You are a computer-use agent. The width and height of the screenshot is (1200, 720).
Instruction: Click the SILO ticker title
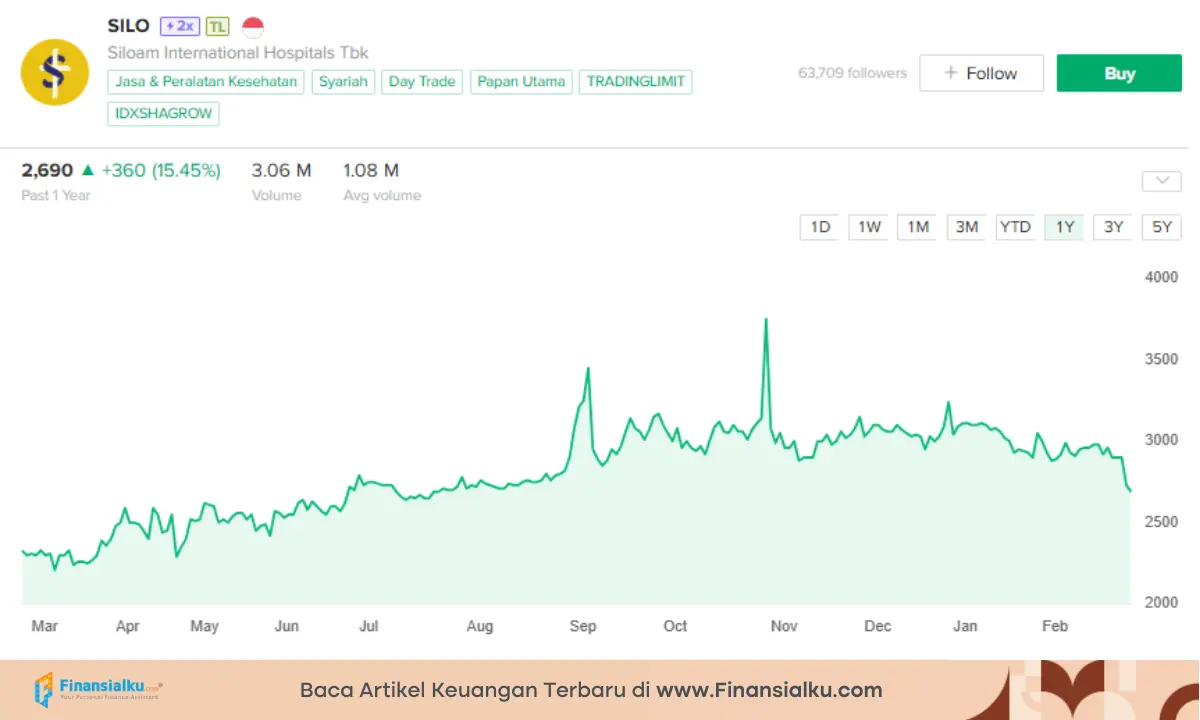coord(128,27)
